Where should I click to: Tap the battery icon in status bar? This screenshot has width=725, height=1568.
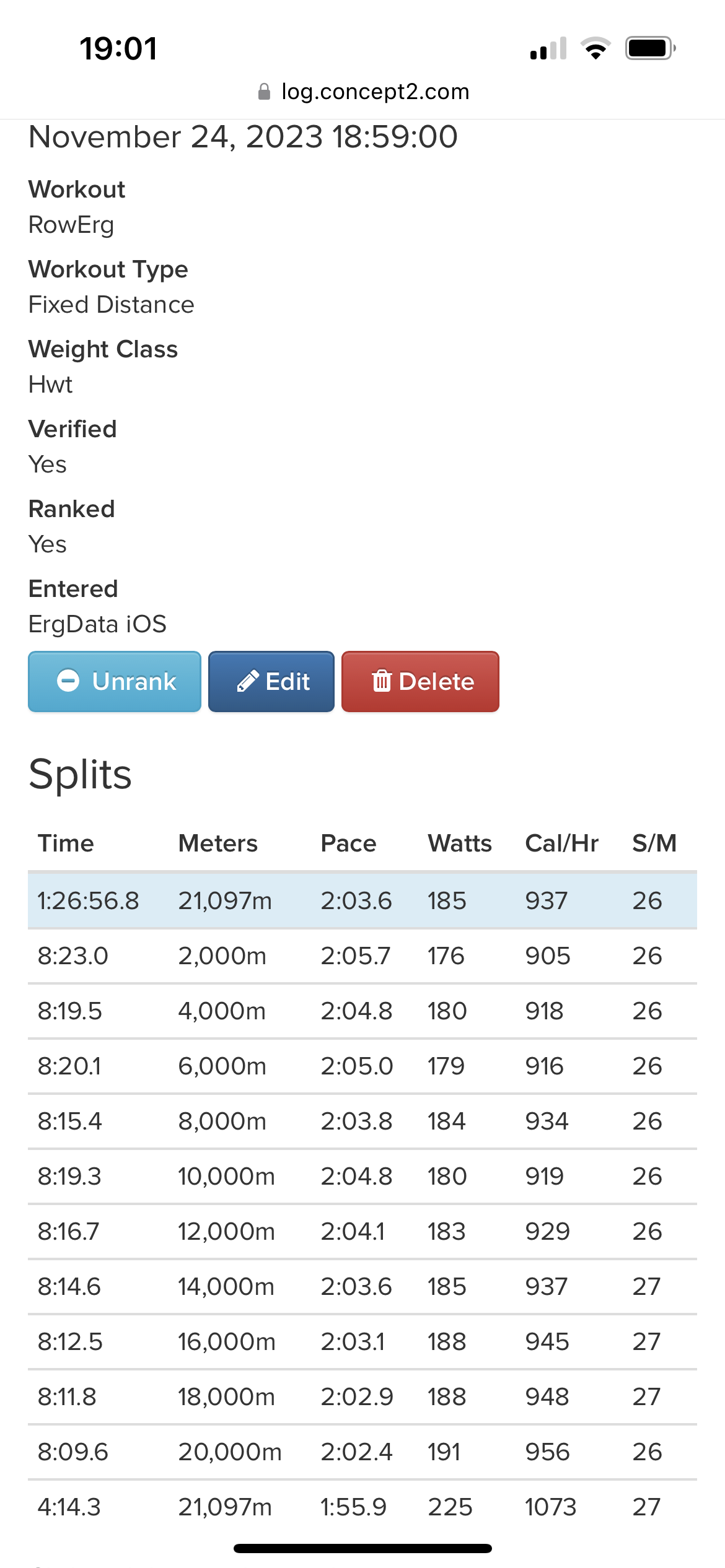pos(650,48)
